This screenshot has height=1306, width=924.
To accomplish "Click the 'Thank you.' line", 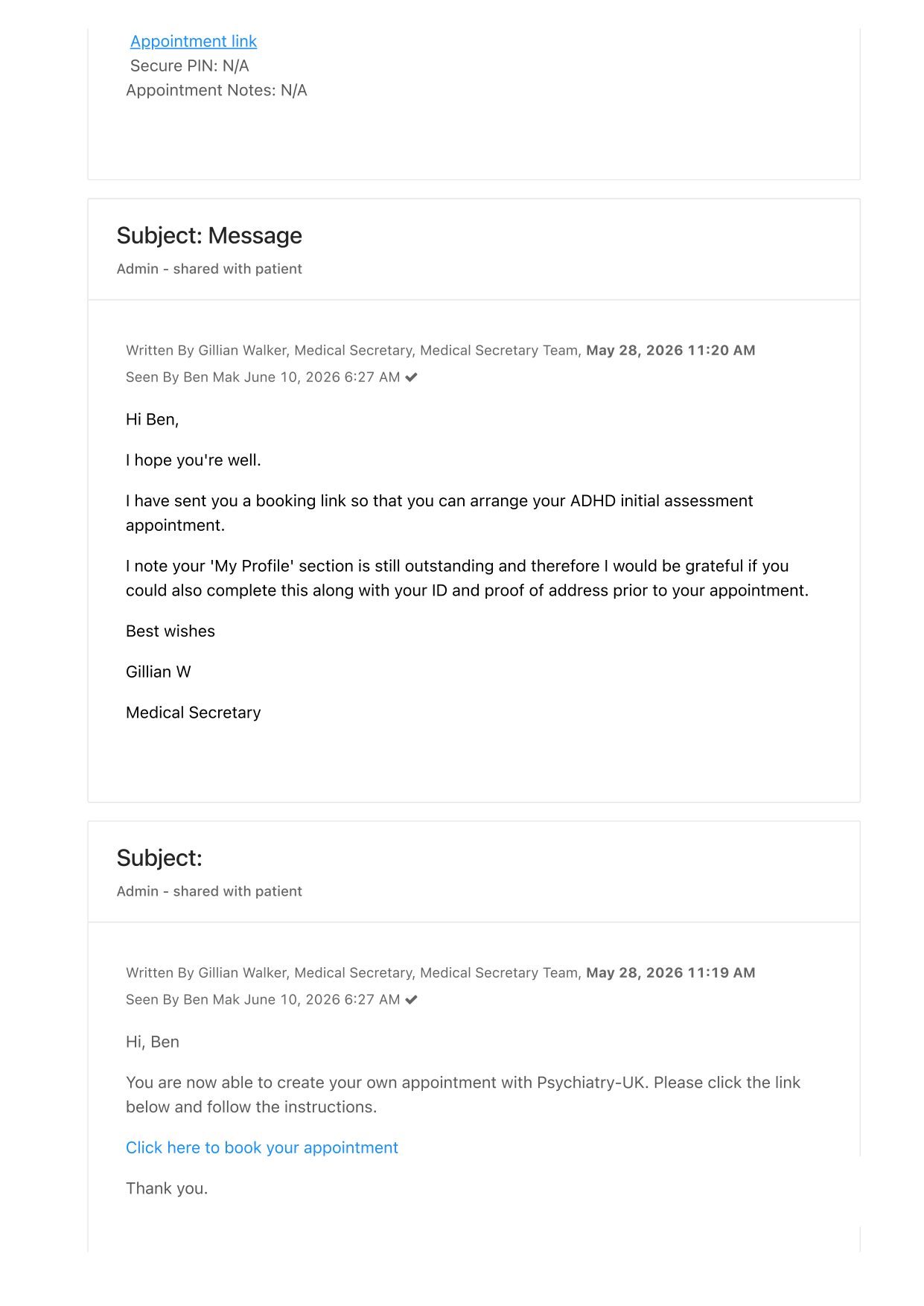I will (x=167, y=1188).
